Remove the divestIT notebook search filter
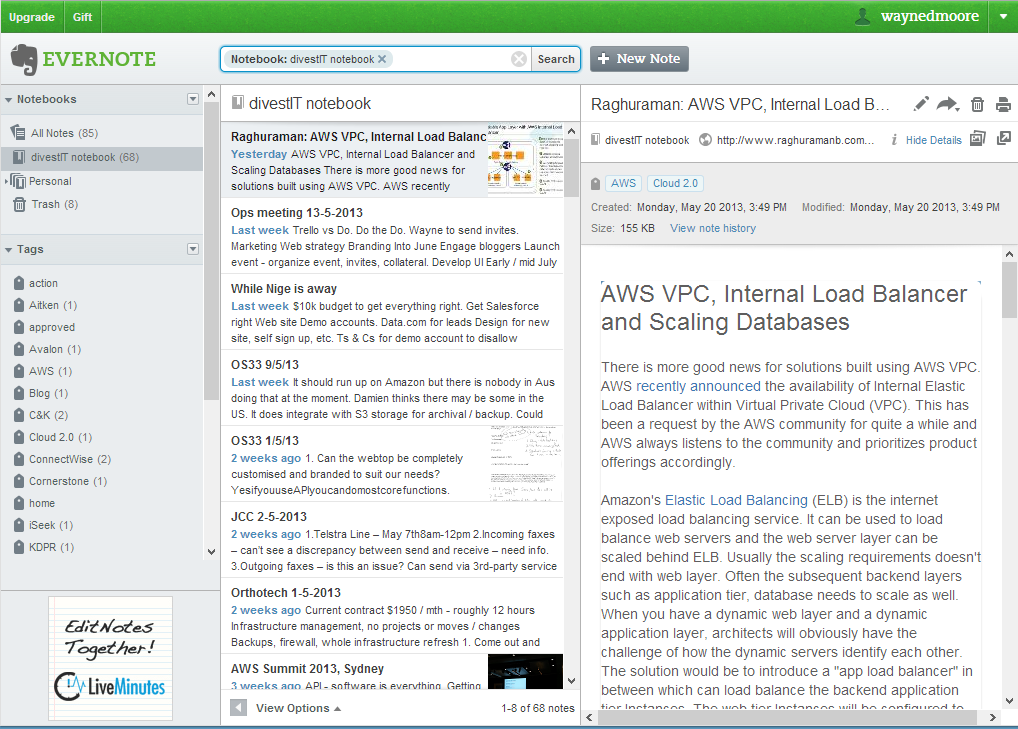The image size is (1018, 729). [x=382, y=59]
